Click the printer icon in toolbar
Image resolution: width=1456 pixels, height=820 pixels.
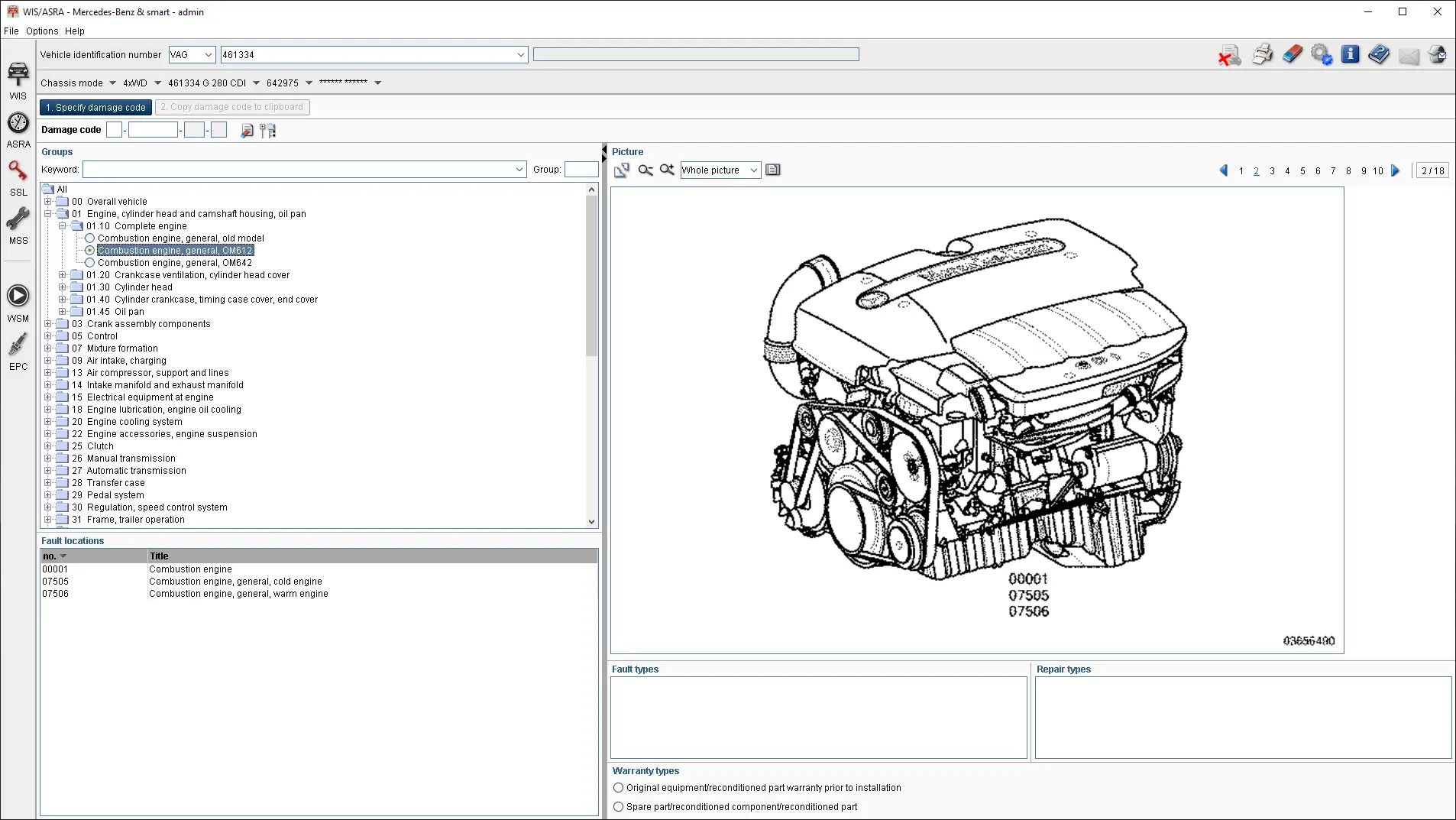(1262, 55)
